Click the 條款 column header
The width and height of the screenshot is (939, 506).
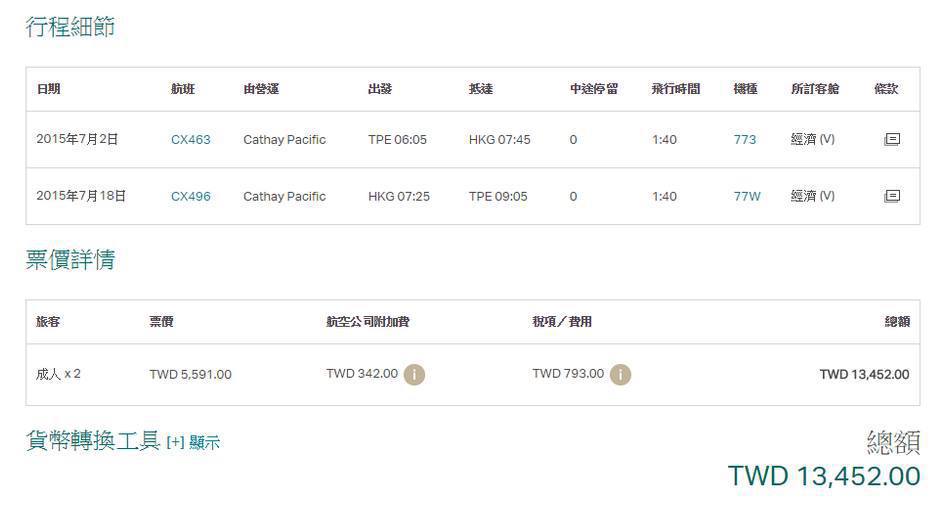pyautogui.click(x=886, y=89)
